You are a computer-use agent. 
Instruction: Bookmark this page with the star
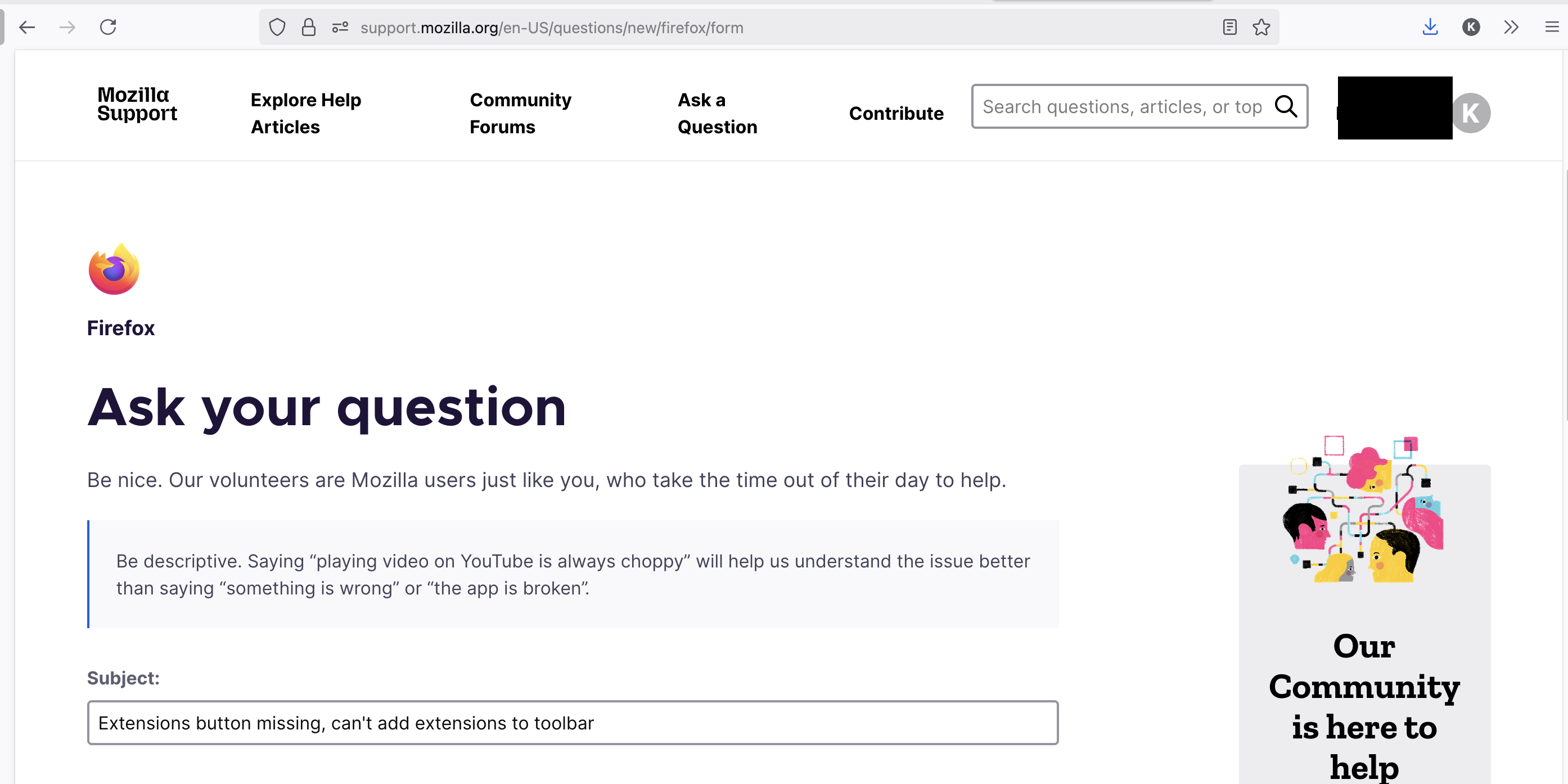pyautogui.click(x=1260, y=28)
